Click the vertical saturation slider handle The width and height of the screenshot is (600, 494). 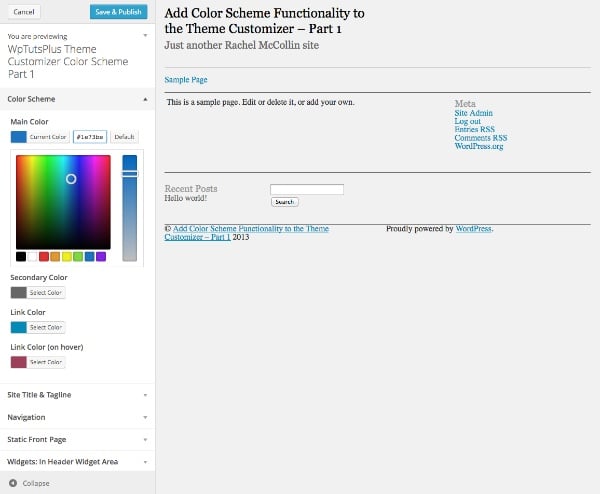click(130, 174)
